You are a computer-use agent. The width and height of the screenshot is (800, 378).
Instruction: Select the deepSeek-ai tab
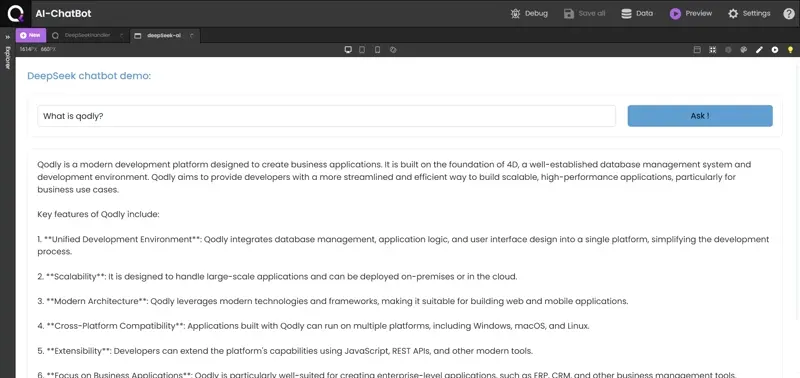164,36
